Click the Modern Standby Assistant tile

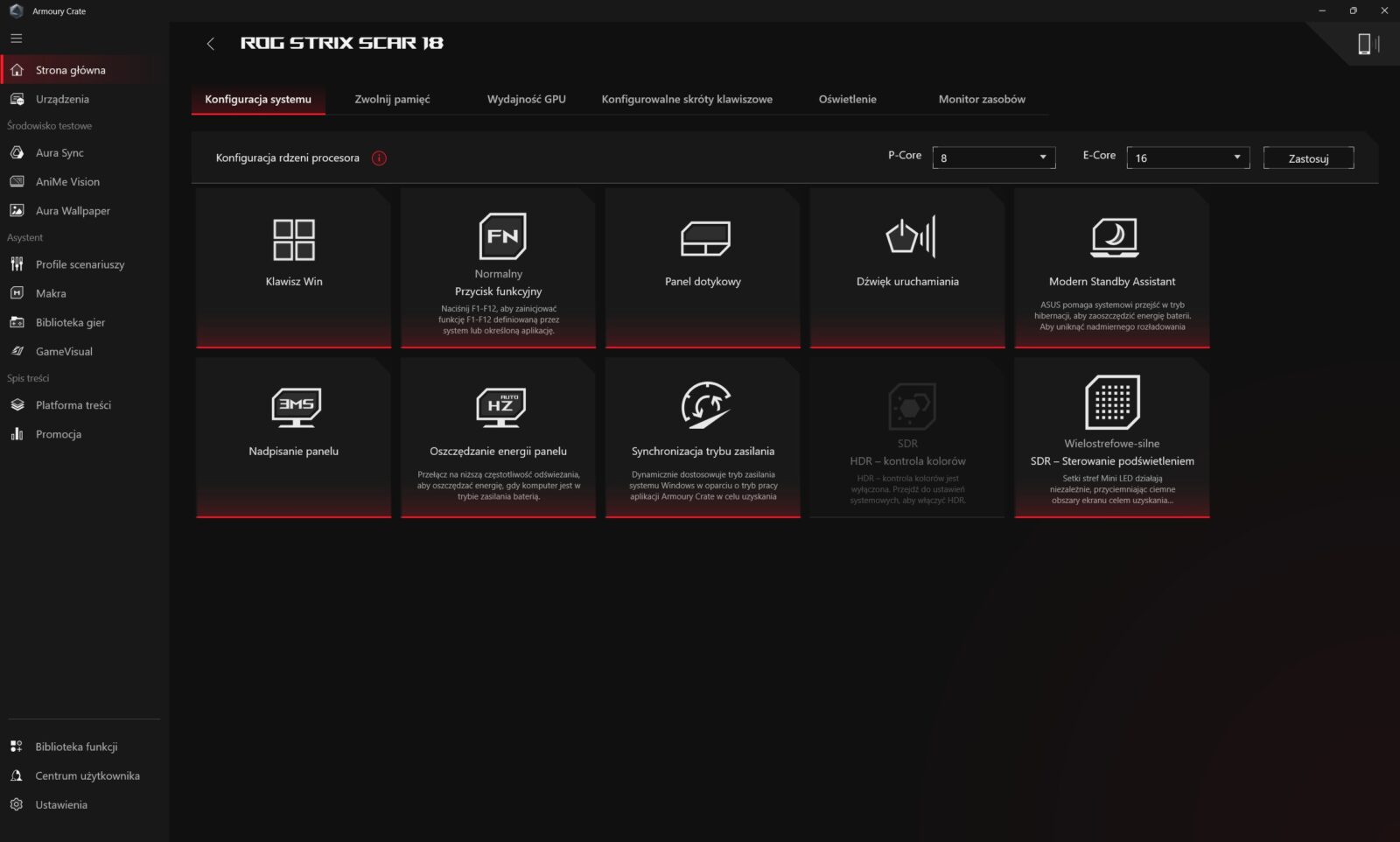click(1111, 268)
